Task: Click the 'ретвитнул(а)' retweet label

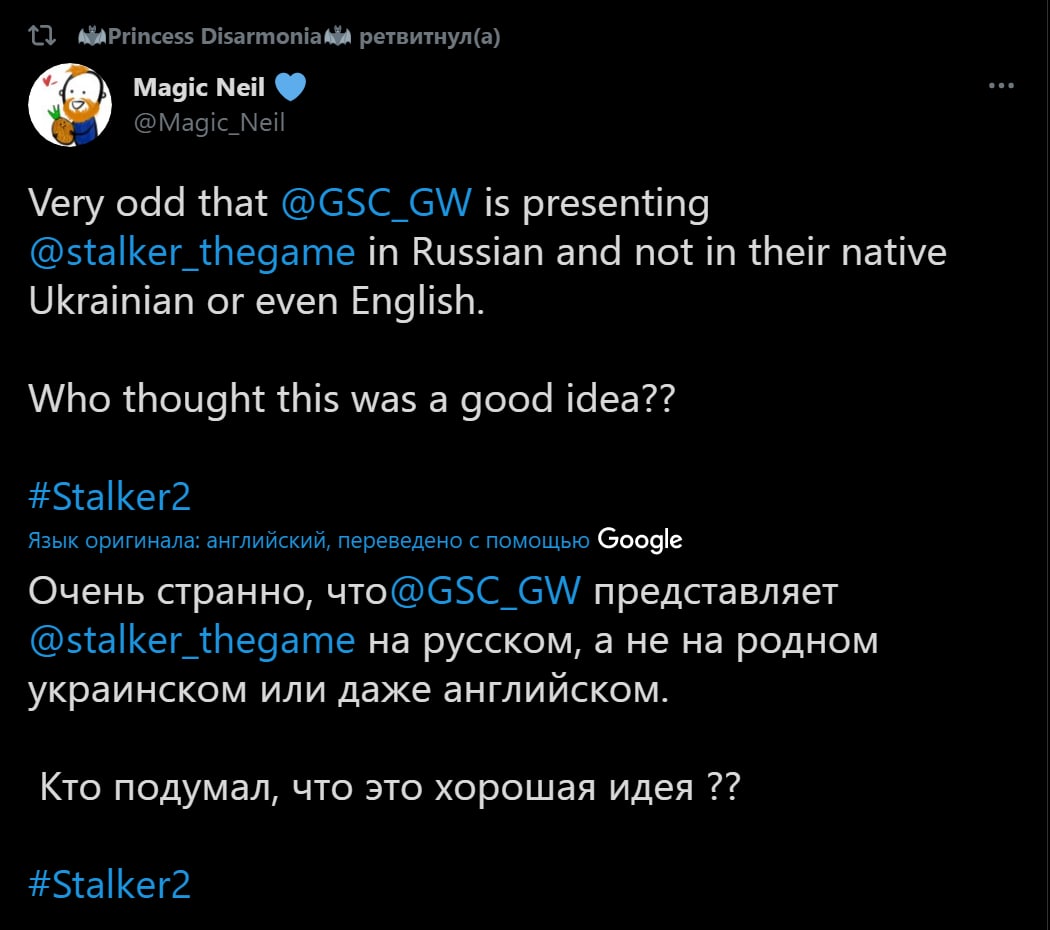Action: pyautogui.click(x=429, y=39)
